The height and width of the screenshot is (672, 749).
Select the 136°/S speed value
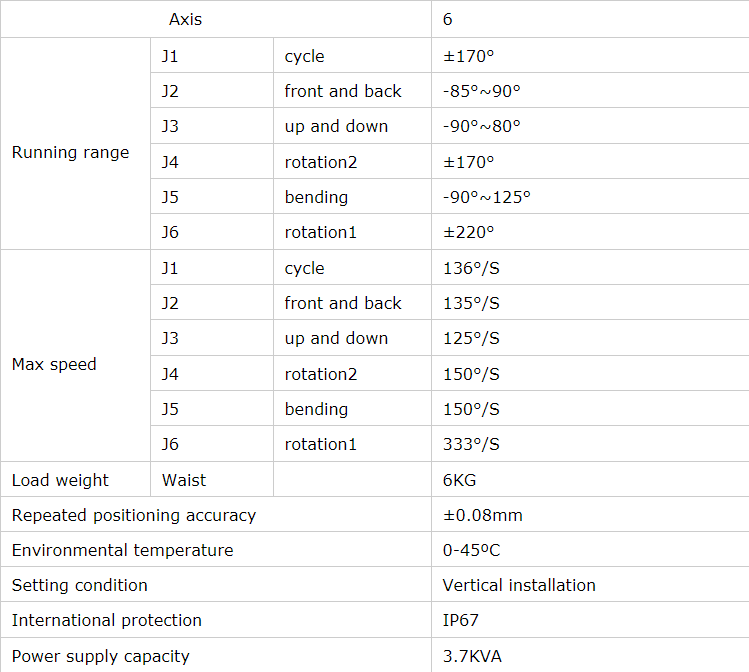point(471,268)
